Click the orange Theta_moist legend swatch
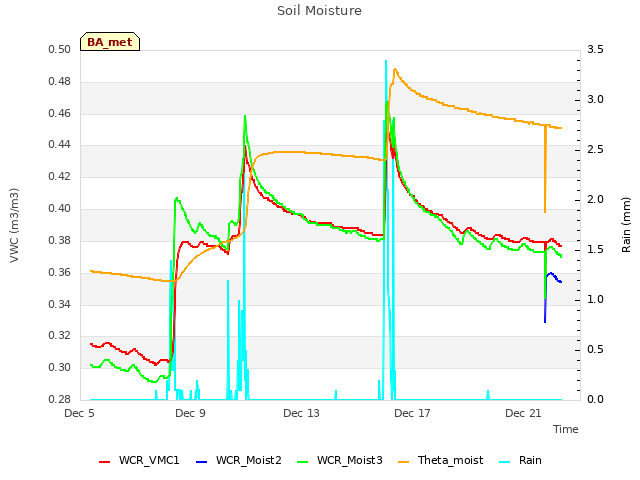Screen dimensions: 640x480 coord(403,462)
